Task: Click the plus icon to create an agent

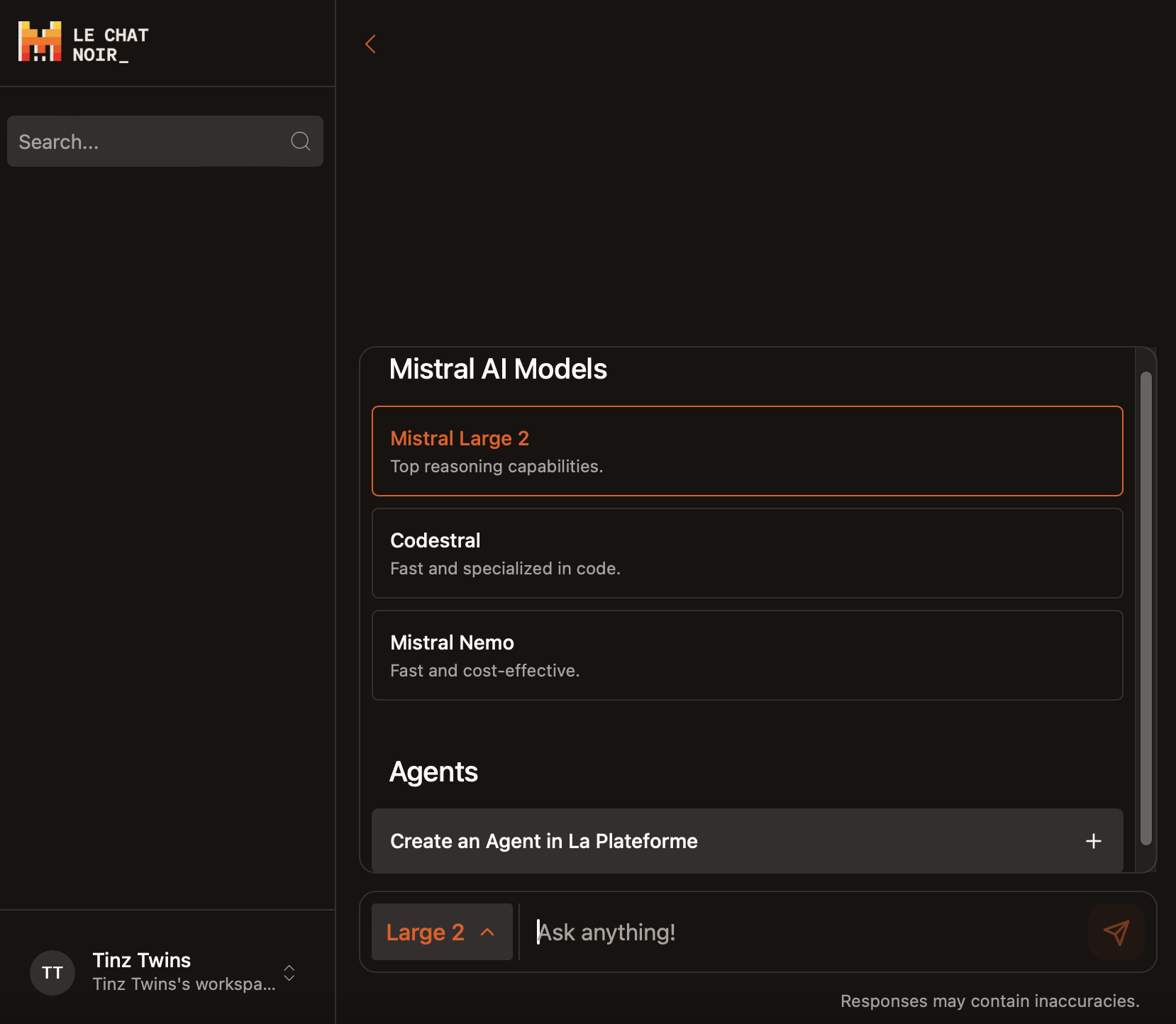Action: [x=1094, y=841]
